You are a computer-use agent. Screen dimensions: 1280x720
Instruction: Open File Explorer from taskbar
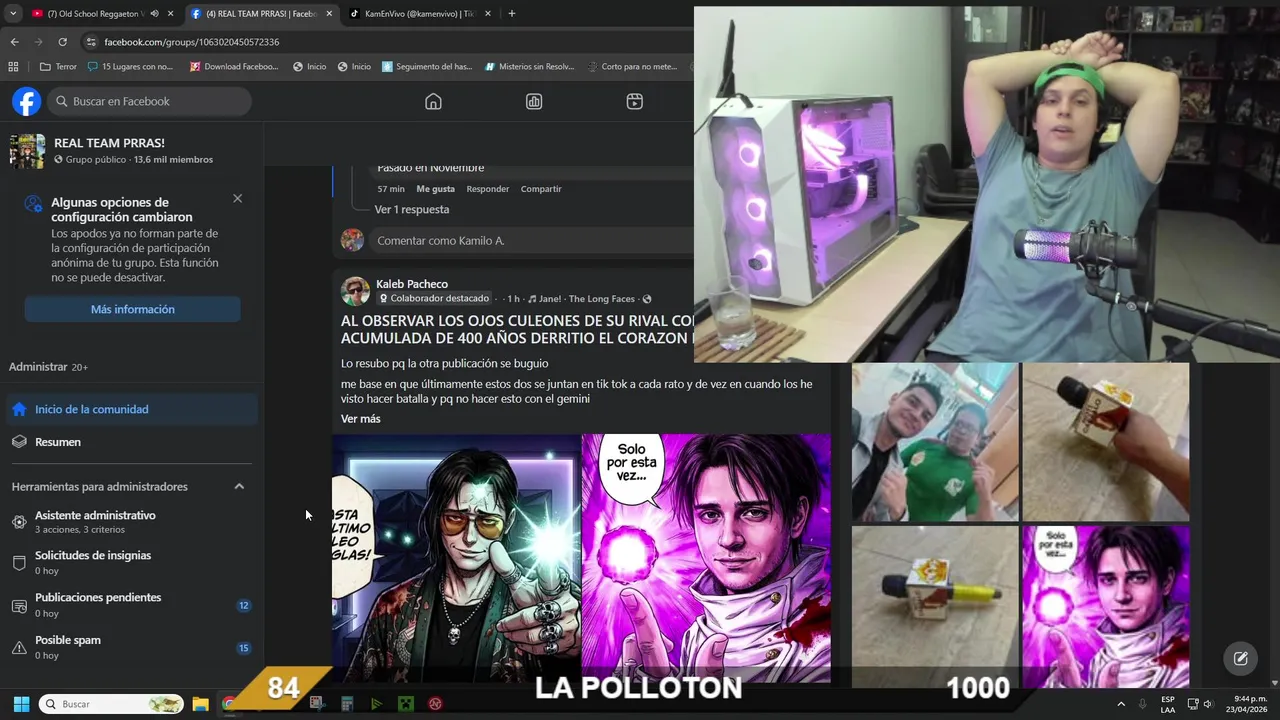[200, 704]
